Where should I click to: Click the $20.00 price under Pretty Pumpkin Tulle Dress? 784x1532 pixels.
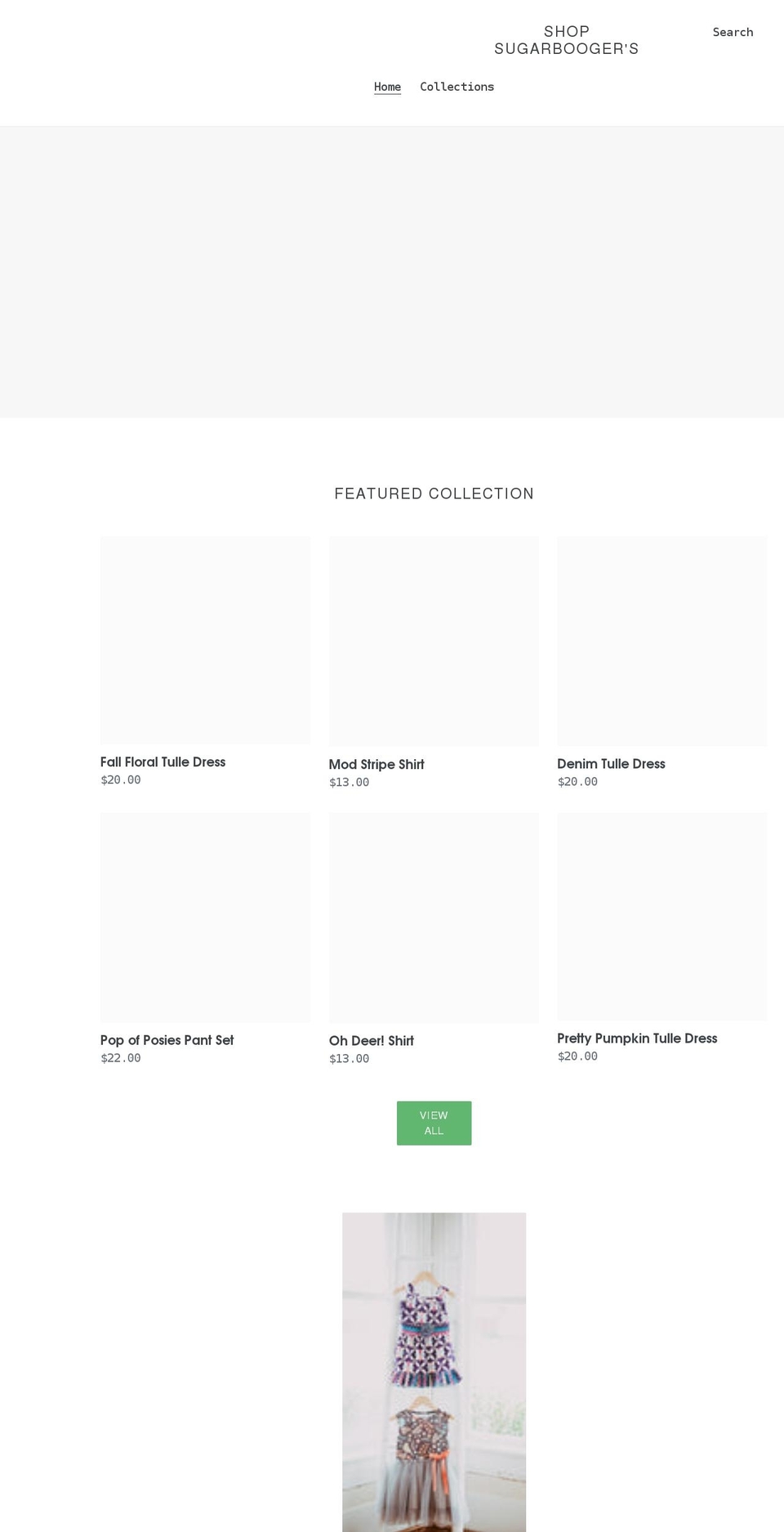[x=577, y=1056]
